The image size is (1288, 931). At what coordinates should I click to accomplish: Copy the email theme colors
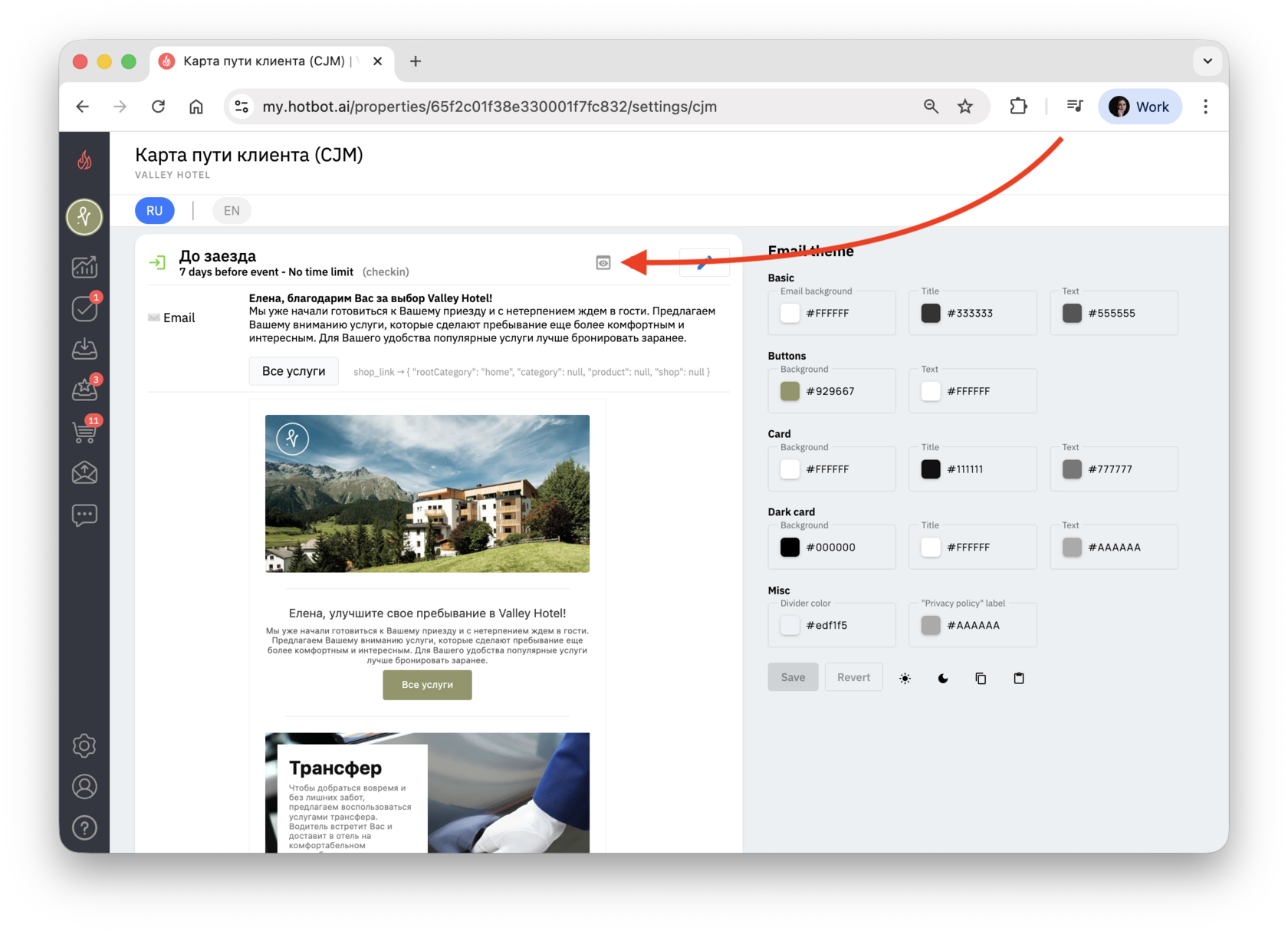981,678
